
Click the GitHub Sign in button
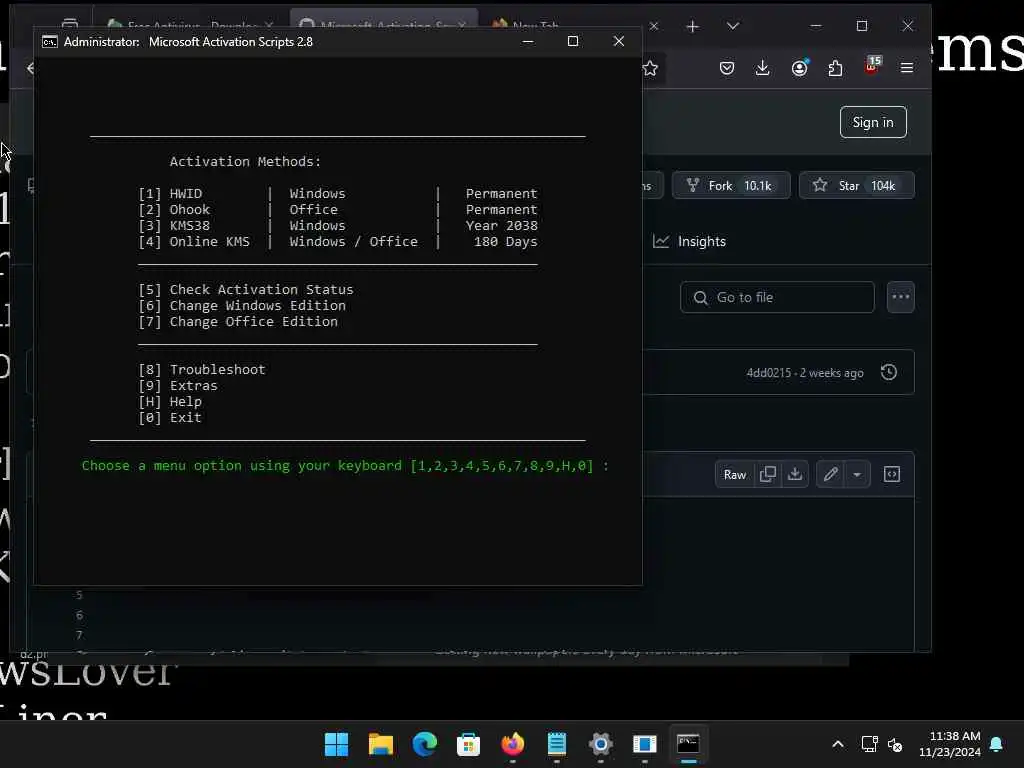coord(872,122)
